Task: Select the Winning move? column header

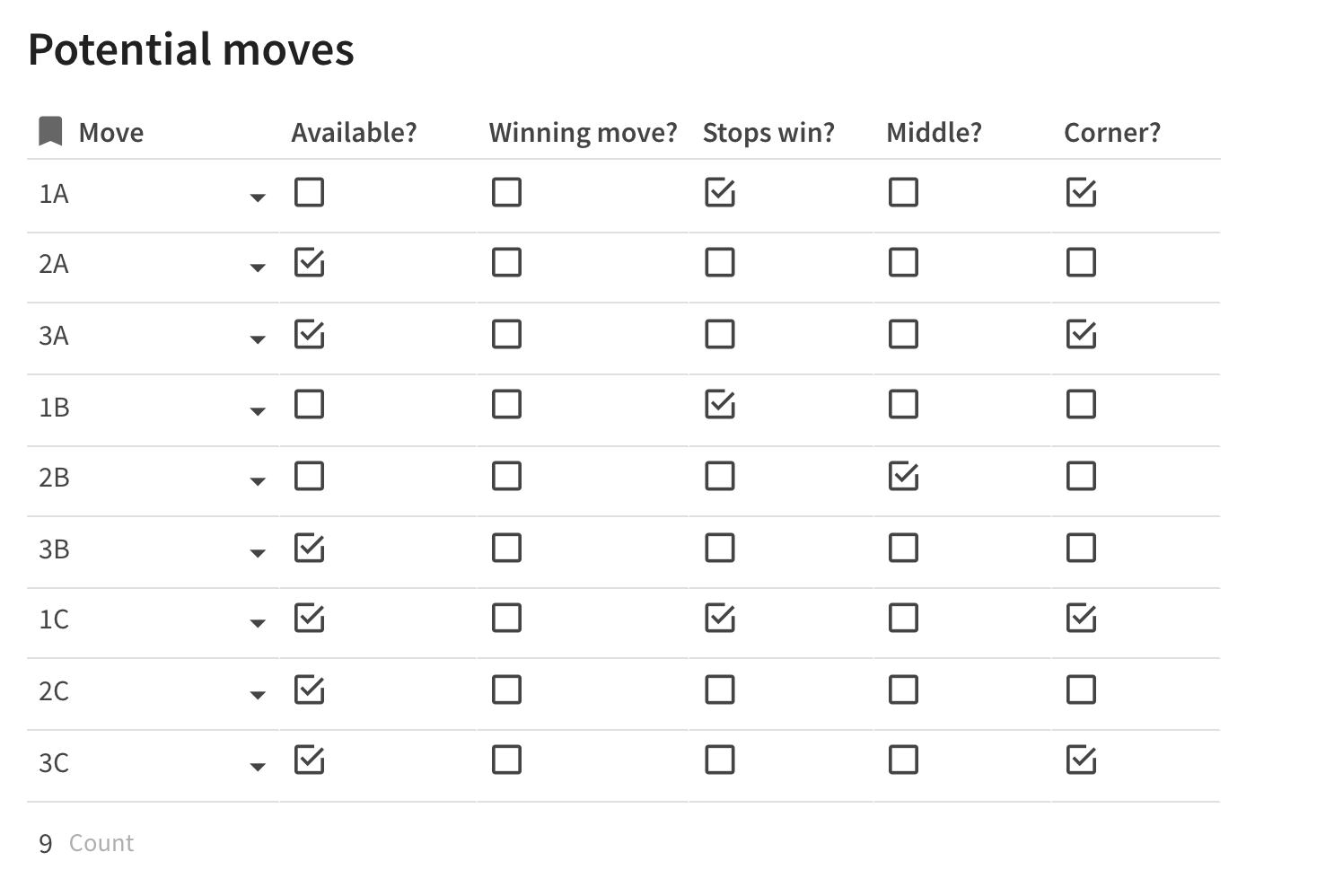Action: click(x=583, y=132)
